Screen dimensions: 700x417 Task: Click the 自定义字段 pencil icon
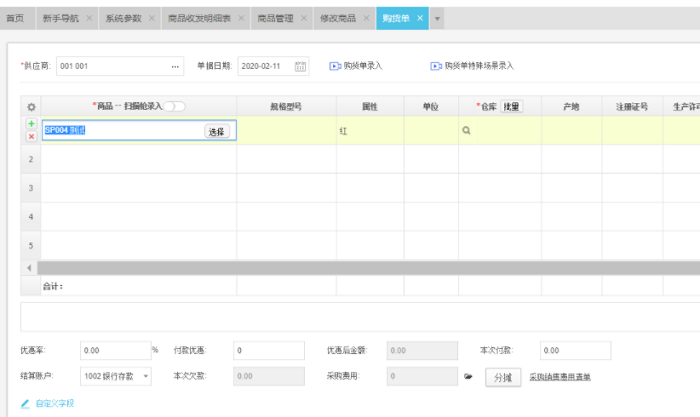25,404
